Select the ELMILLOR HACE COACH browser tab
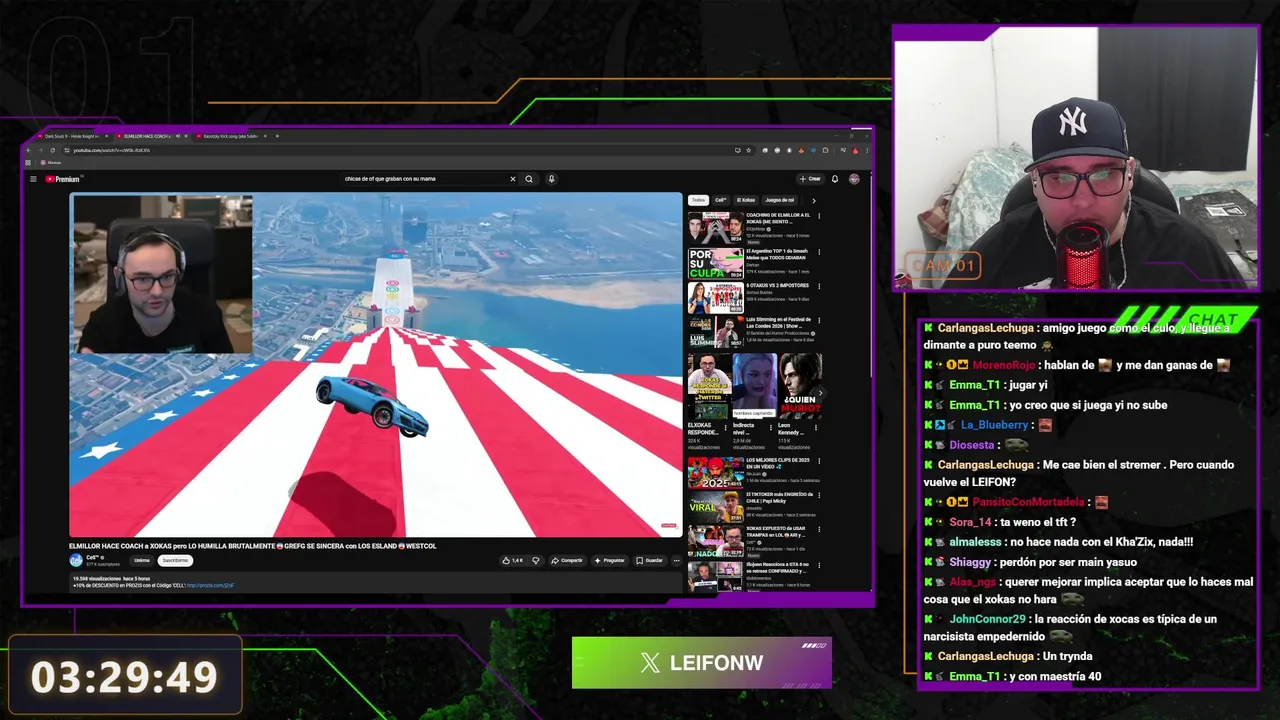This screenshot has width=1280, height=720. pyautogui.click(x=150, y=136)
